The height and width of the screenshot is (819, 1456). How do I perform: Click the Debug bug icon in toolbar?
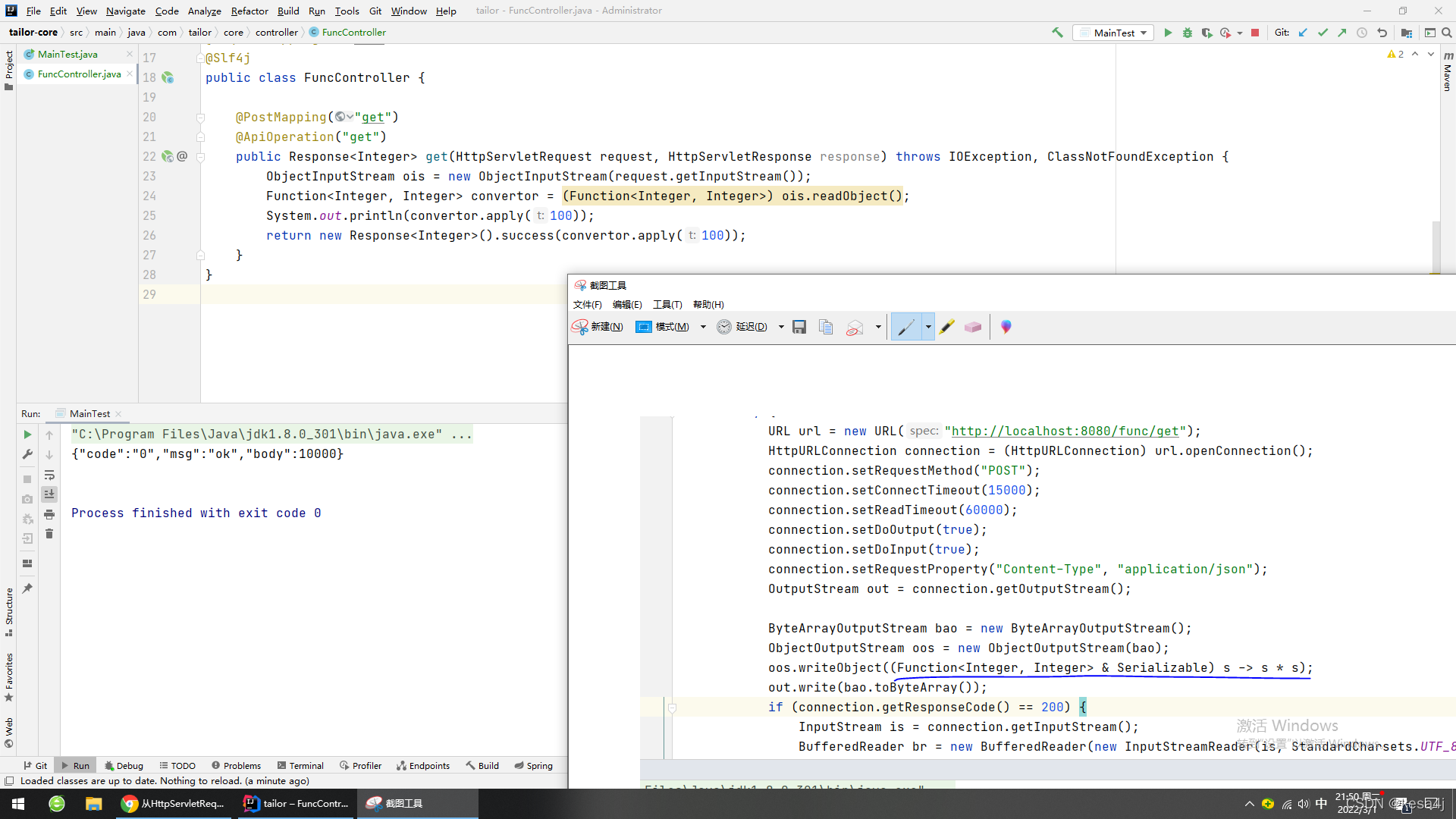(1188, 33)
